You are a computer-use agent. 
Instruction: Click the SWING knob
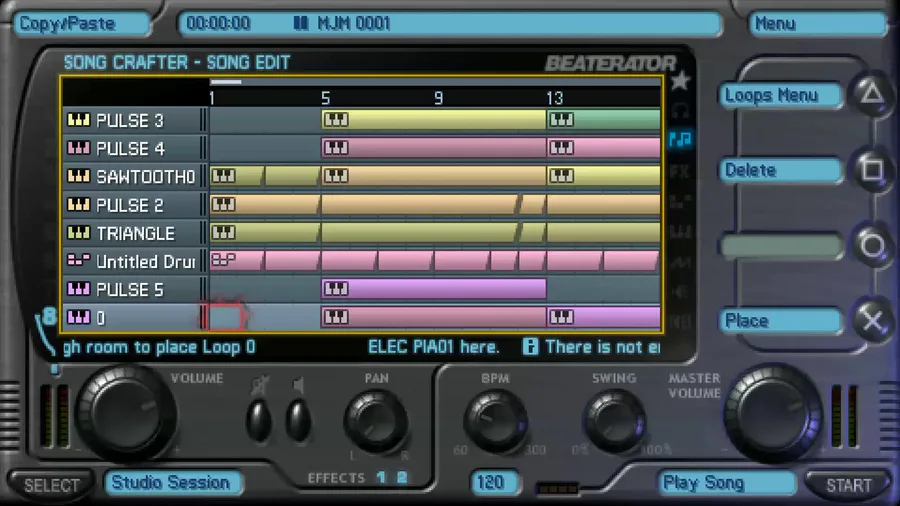tap(614, 422)
